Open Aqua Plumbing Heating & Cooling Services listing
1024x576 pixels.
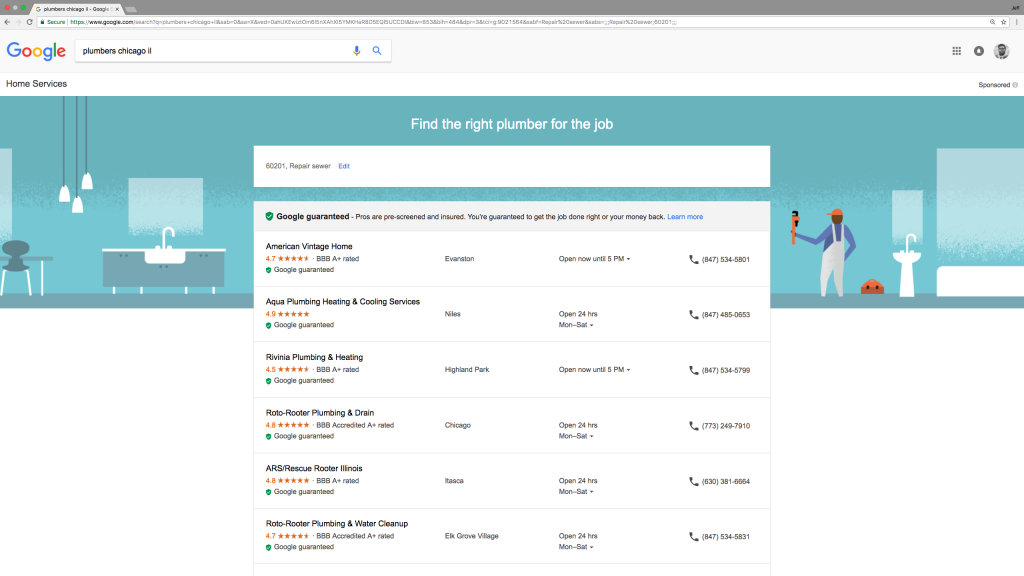click(343, 302)
